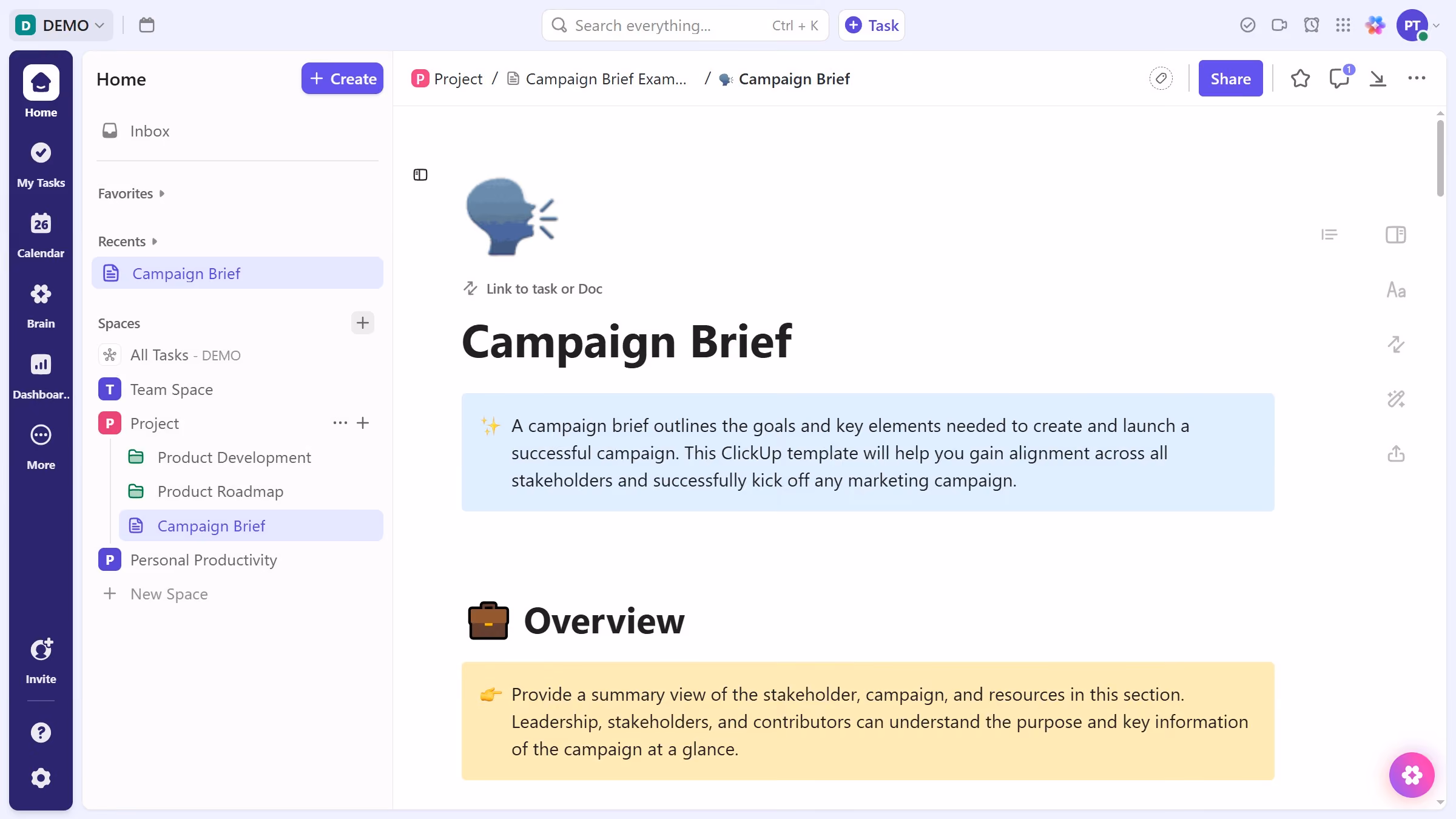The width and height of the screenshot is (1456, 819).
Task: Click the tag icon left of Share
Action: [1161, 78]
